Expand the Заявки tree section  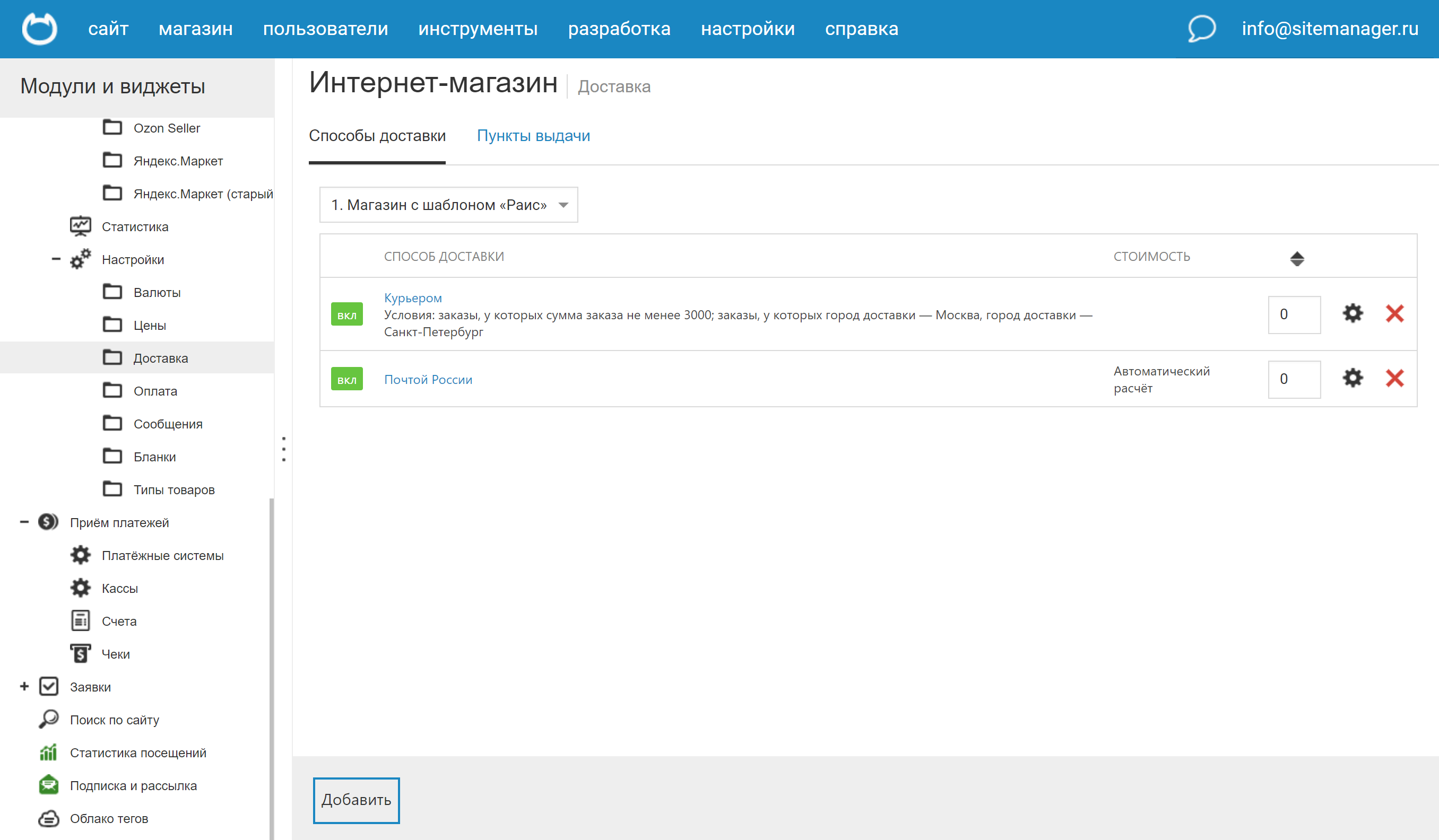[24, 686]
